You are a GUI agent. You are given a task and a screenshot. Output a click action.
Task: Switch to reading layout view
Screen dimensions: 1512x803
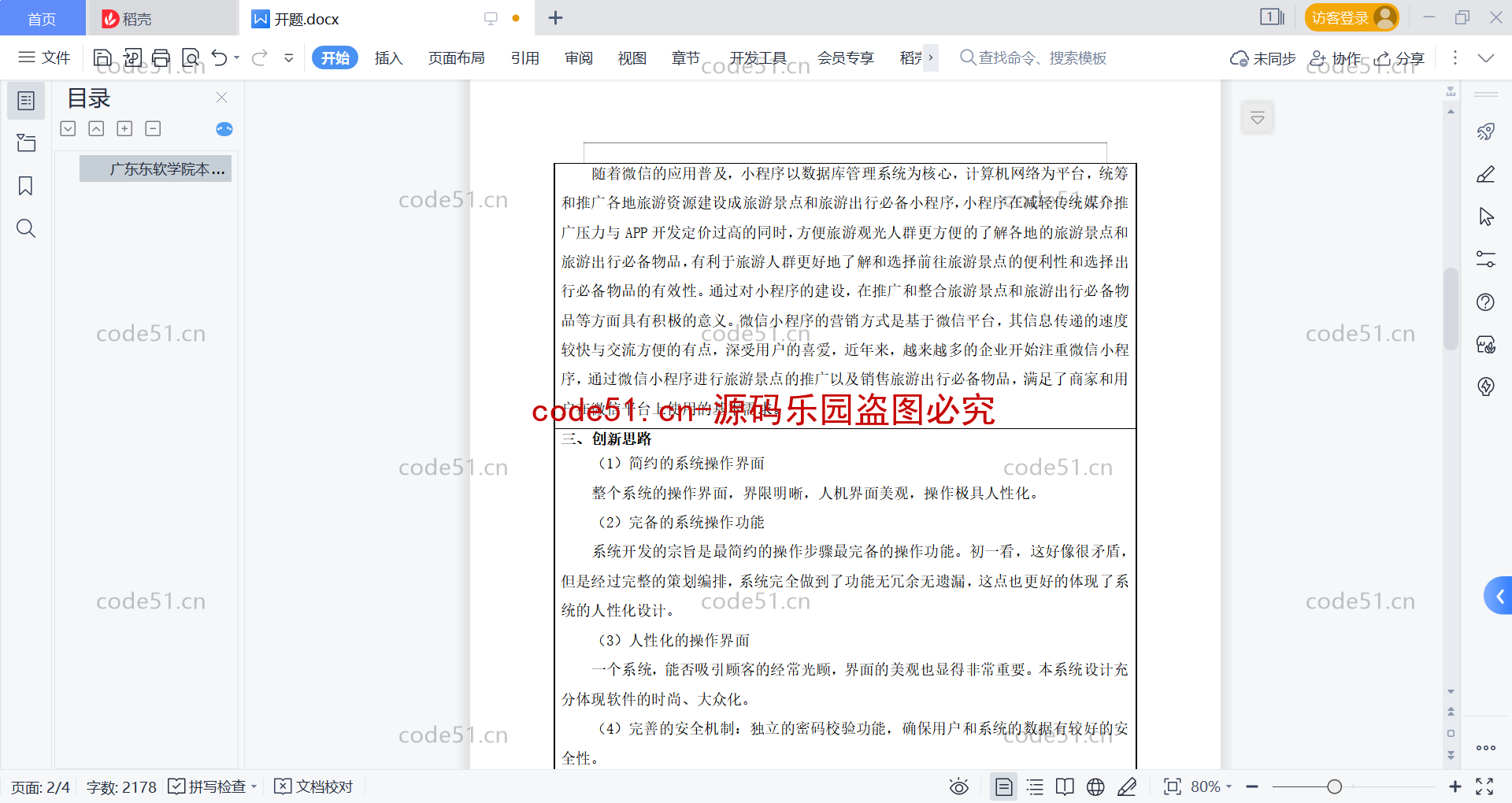(1065, 786)
